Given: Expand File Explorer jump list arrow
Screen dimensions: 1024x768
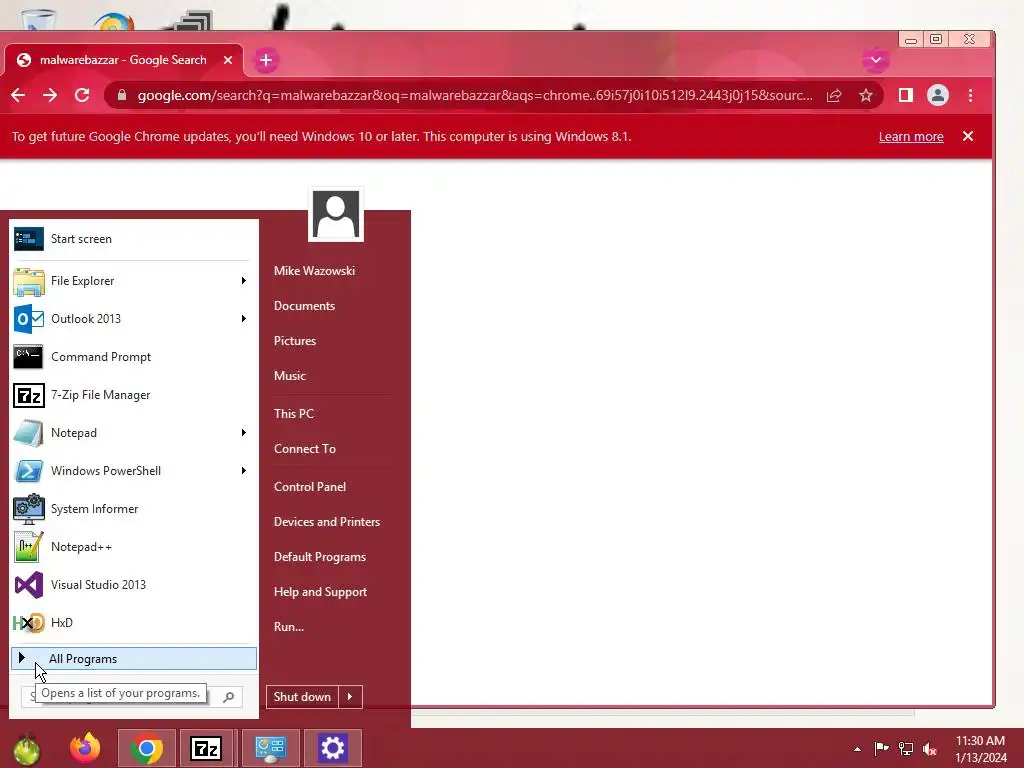Looking at the screenshot, I should [244, 281].
